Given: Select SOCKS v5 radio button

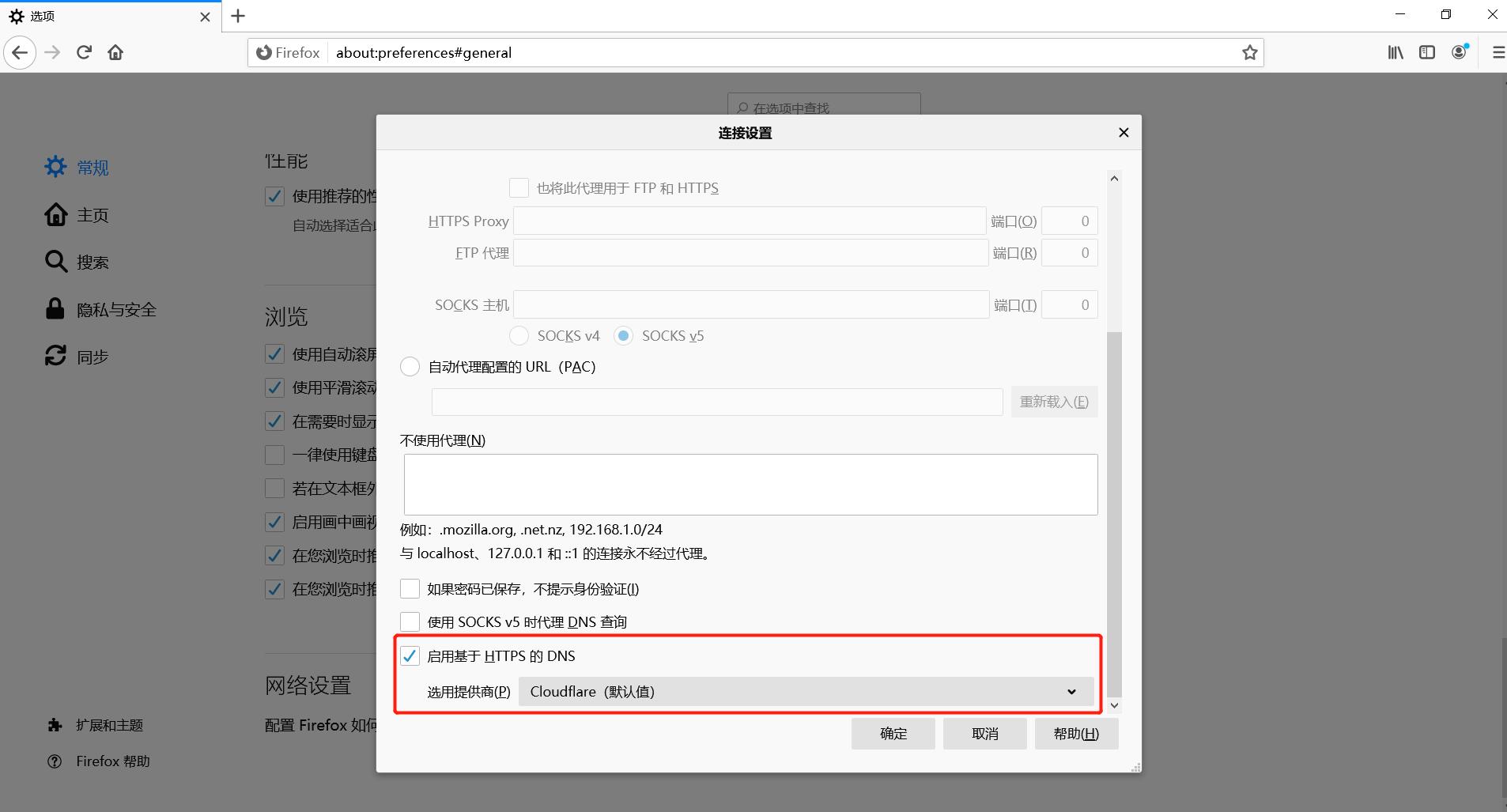Looking at the screenshot, I should [x=623, y=336].
